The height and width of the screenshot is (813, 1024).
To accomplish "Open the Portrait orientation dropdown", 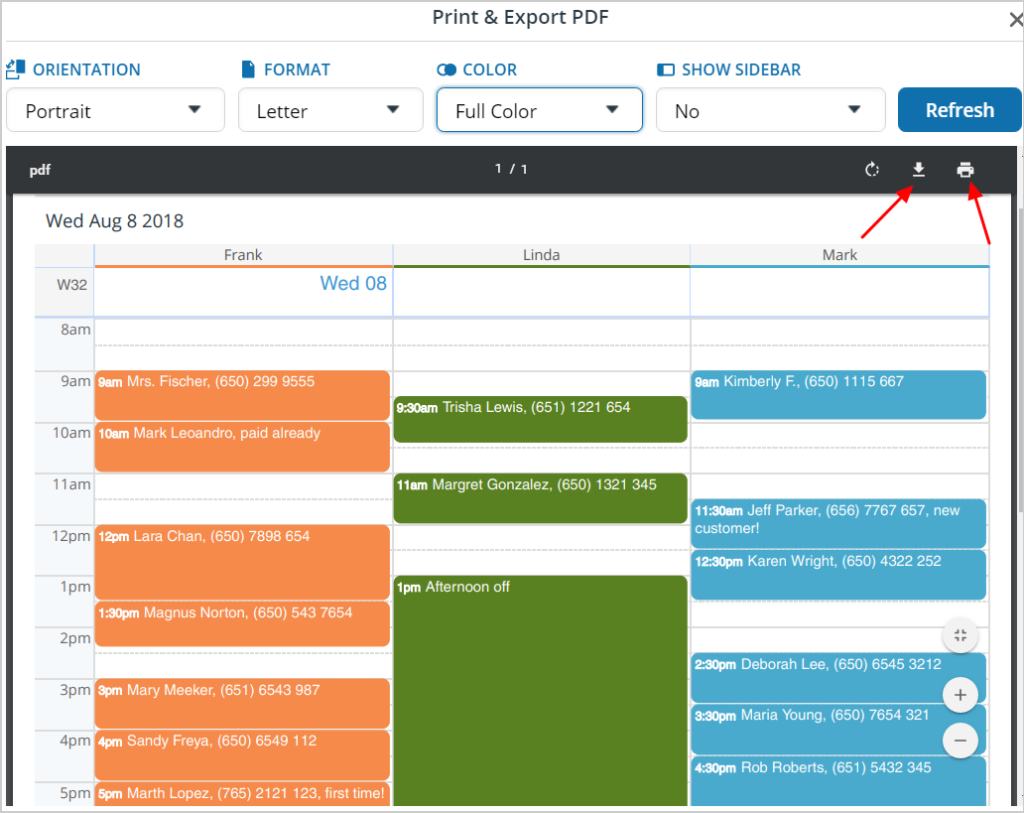I will click(115, 110).
